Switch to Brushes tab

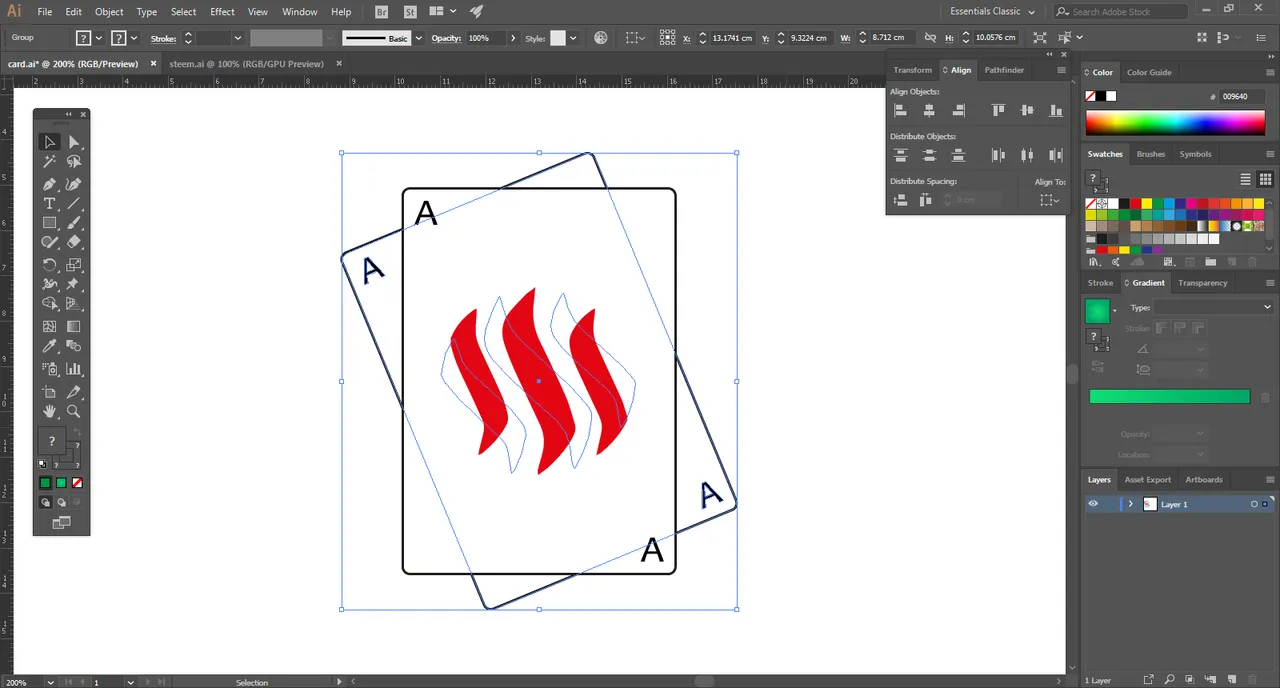pyautogui.click(x=1151, y=154)
